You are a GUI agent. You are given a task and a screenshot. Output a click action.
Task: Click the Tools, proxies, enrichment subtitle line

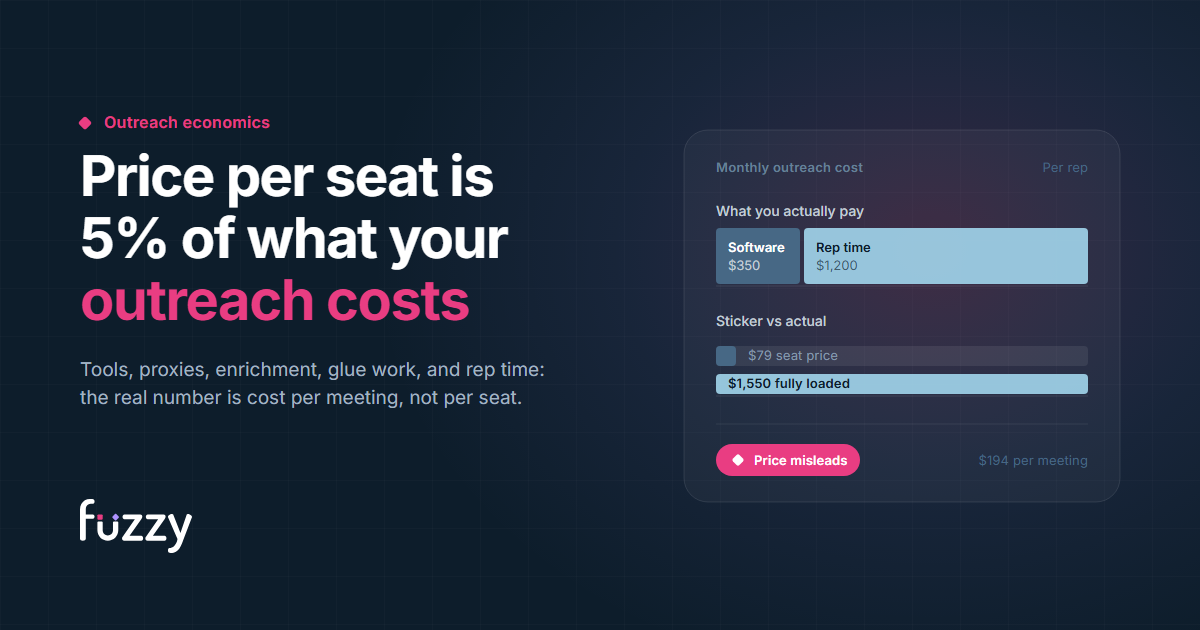coord(312,370)
